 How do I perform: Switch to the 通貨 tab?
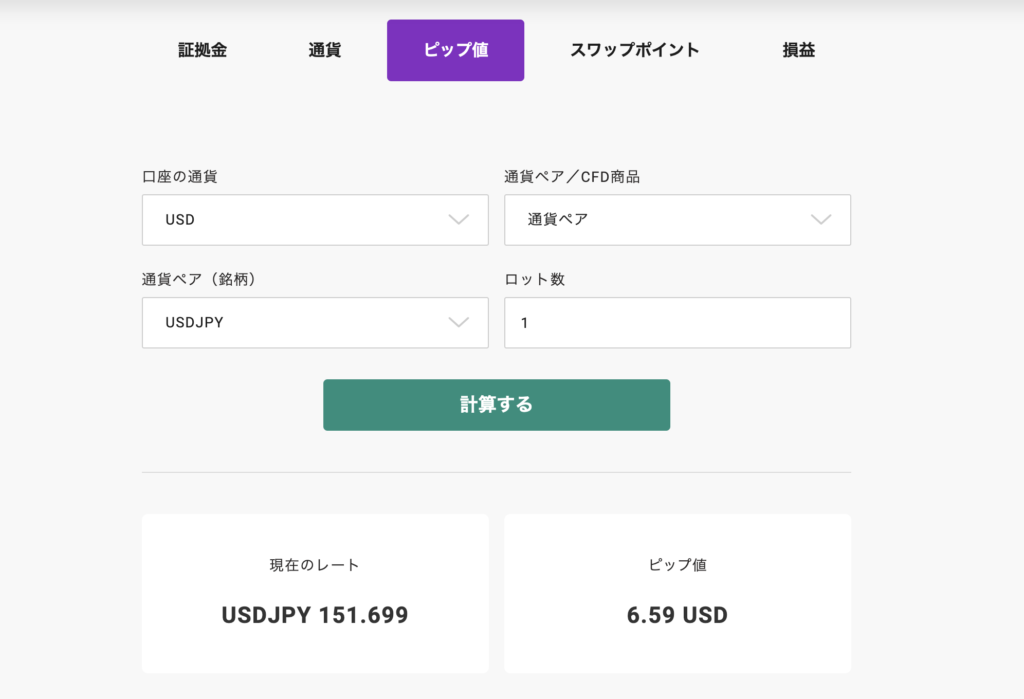click(325, 50)
